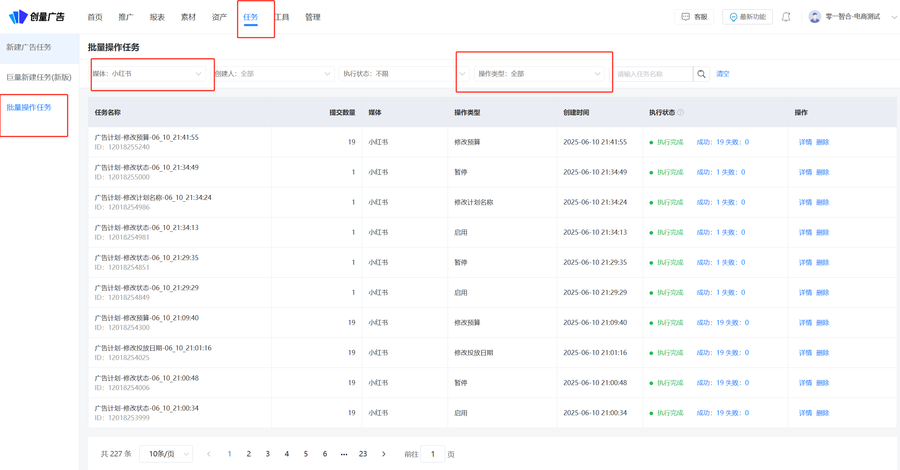900x470 pixels.
Task: Click the search magnifier icon
Action: [x=701, y=74]
